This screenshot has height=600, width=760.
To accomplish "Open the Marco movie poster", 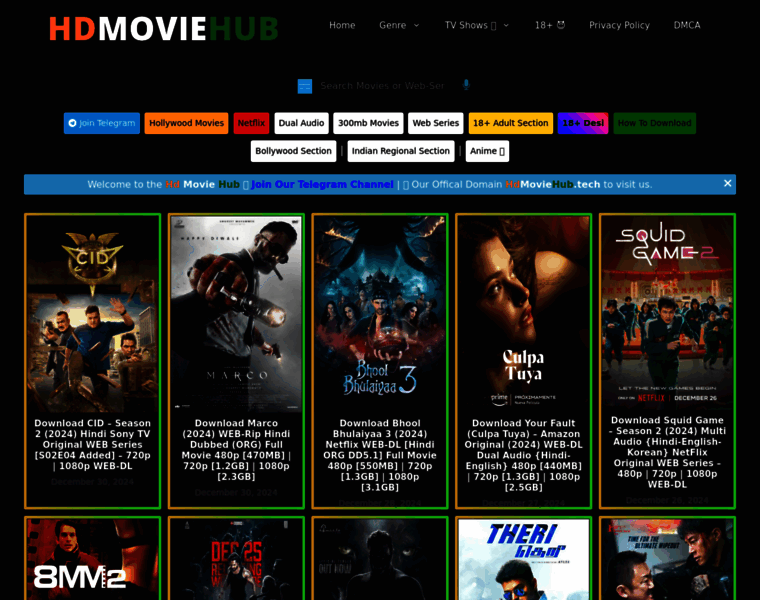I will tap(236, 314).
